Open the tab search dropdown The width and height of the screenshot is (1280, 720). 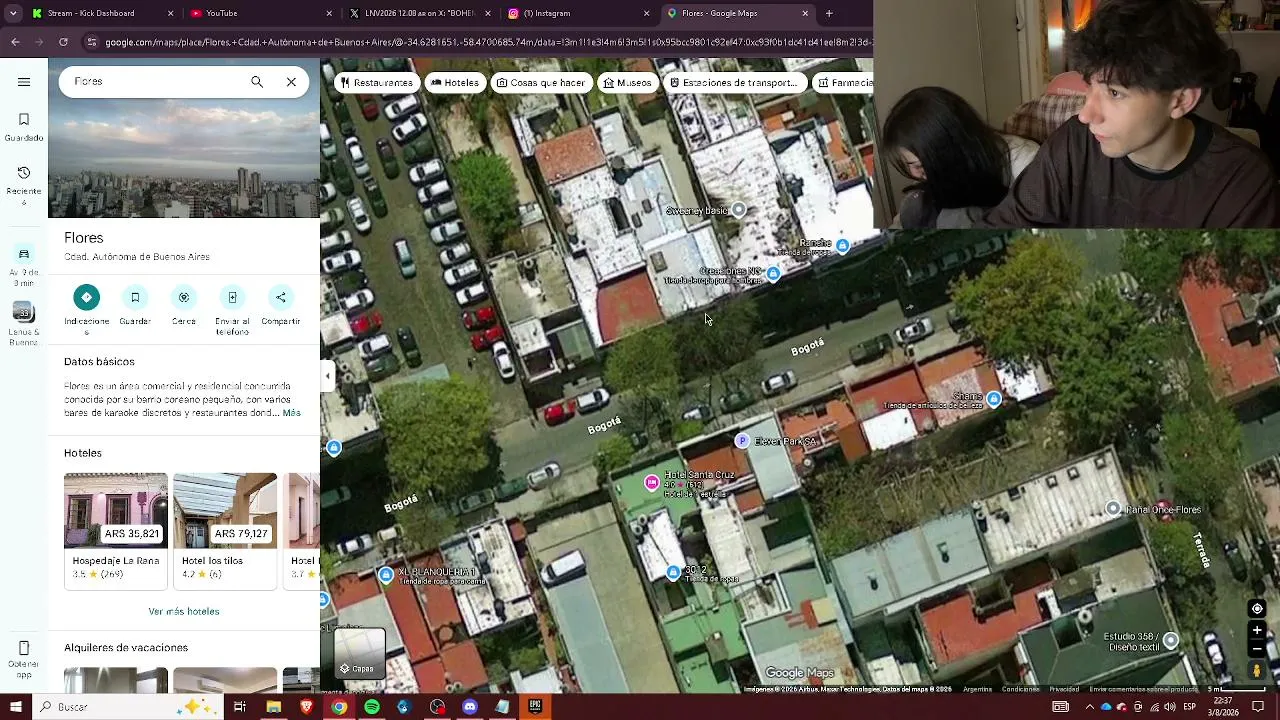[x=13, y=14]
